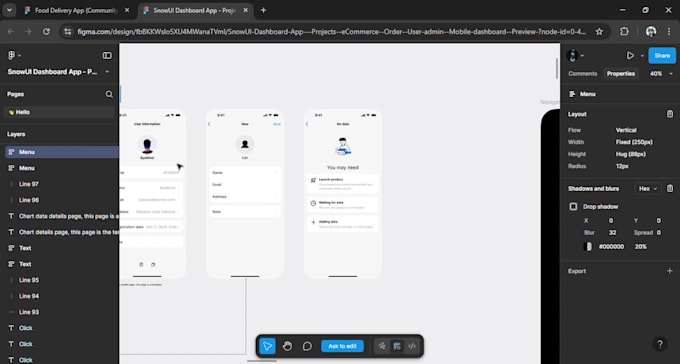This screenshot has width=680, height=364.
Task: Select the Comment tool in bottom toolbar
Action: [x=307, y=346]
